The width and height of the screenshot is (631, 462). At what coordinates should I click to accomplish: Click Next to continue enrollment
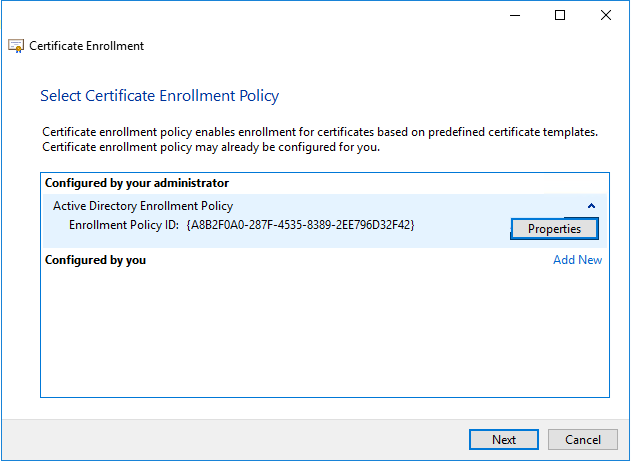click(x=504, y=439)
